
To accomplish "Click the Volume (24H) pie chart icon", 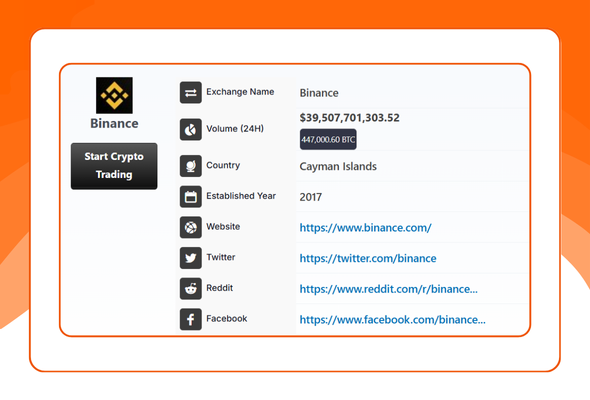I will point(190,129).
